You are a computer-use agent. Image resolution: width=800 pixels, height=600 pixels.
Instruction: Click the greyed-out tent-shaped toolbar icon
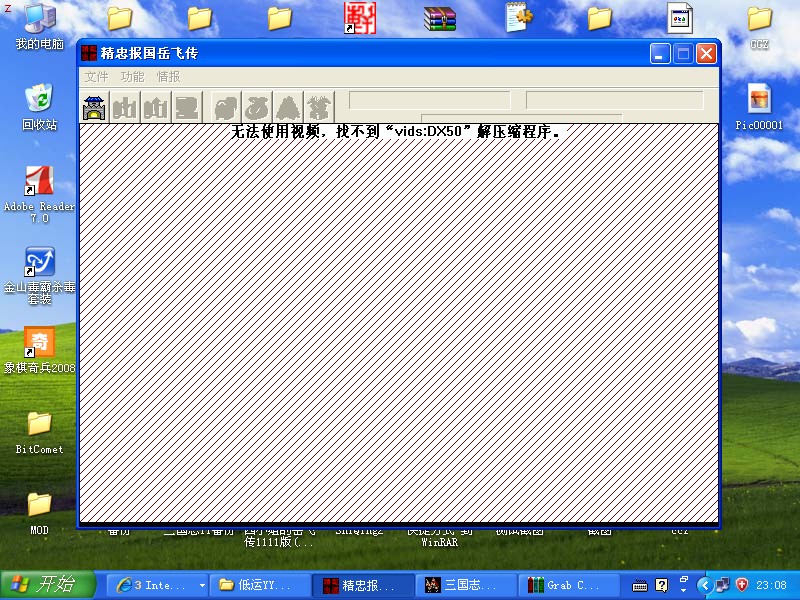288,108
